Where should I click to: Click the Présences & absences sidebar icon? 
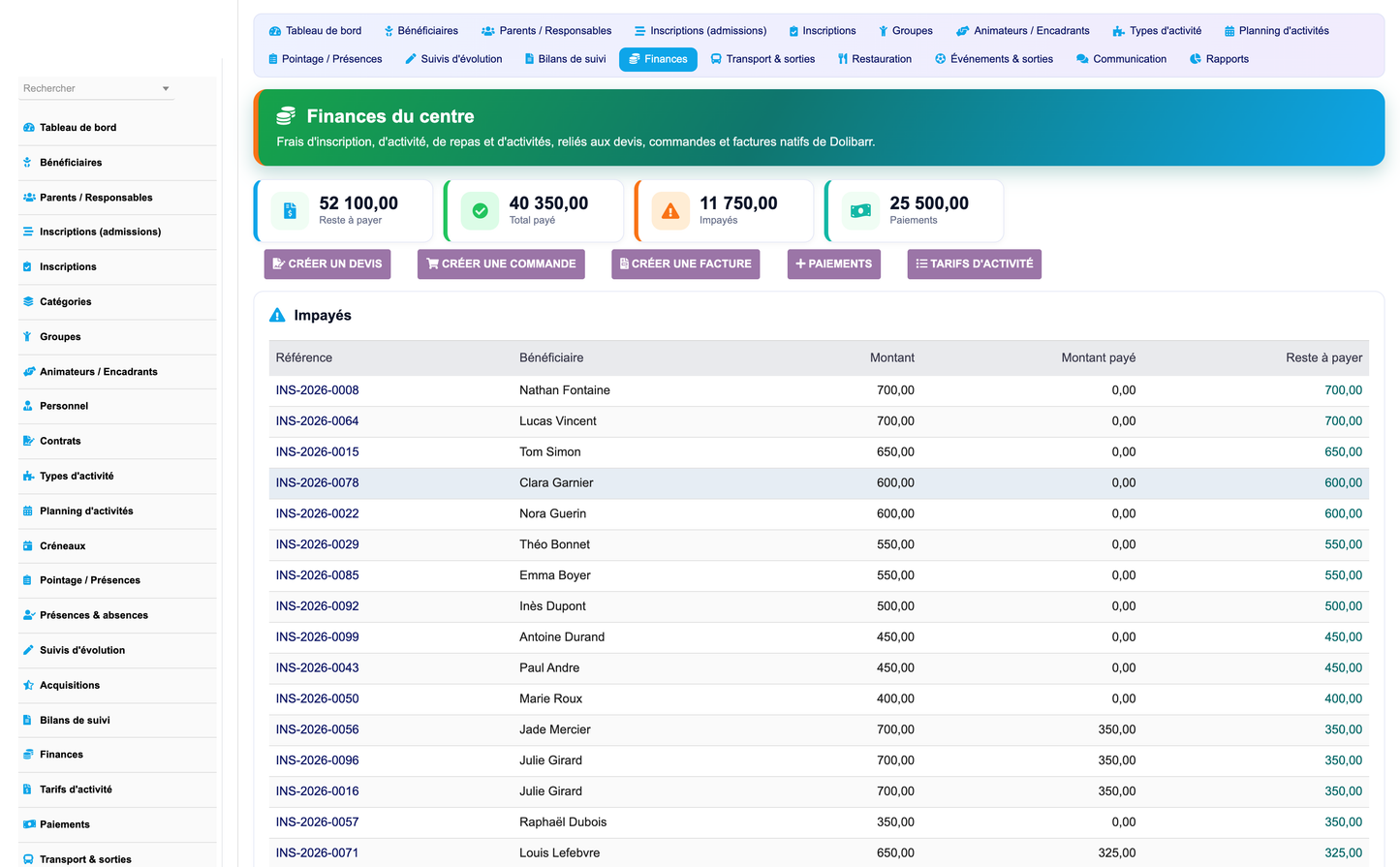(28, 615)
